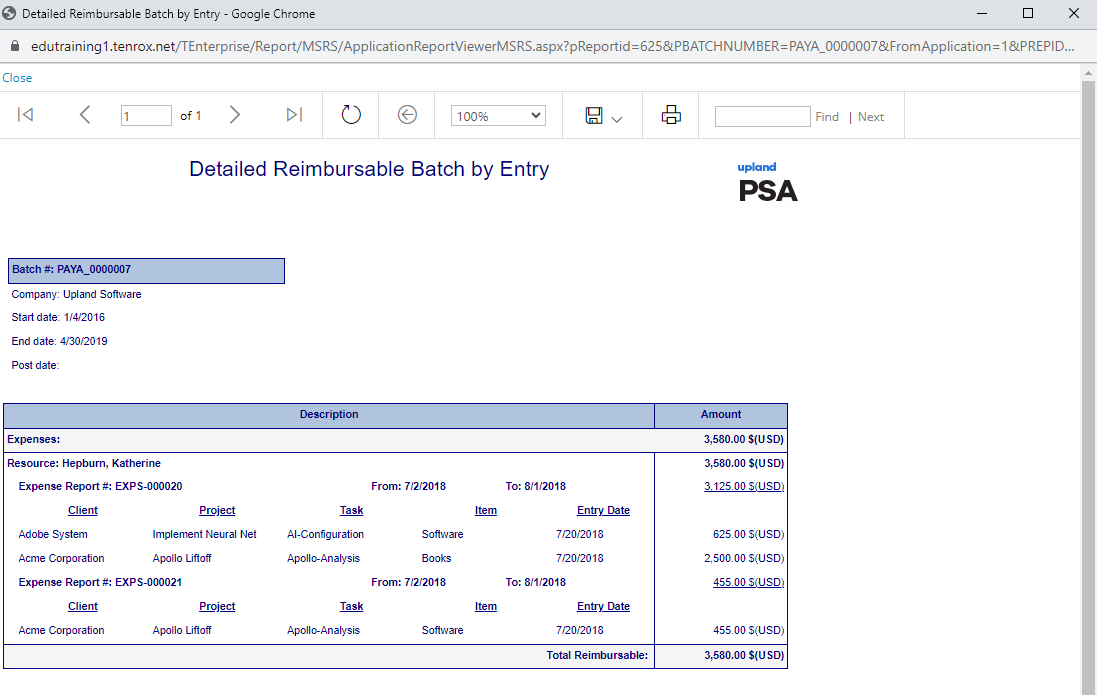Screen dimensions: 1097x695
Task: Expand export format dropdown arrow
Action: pos(616,120)
